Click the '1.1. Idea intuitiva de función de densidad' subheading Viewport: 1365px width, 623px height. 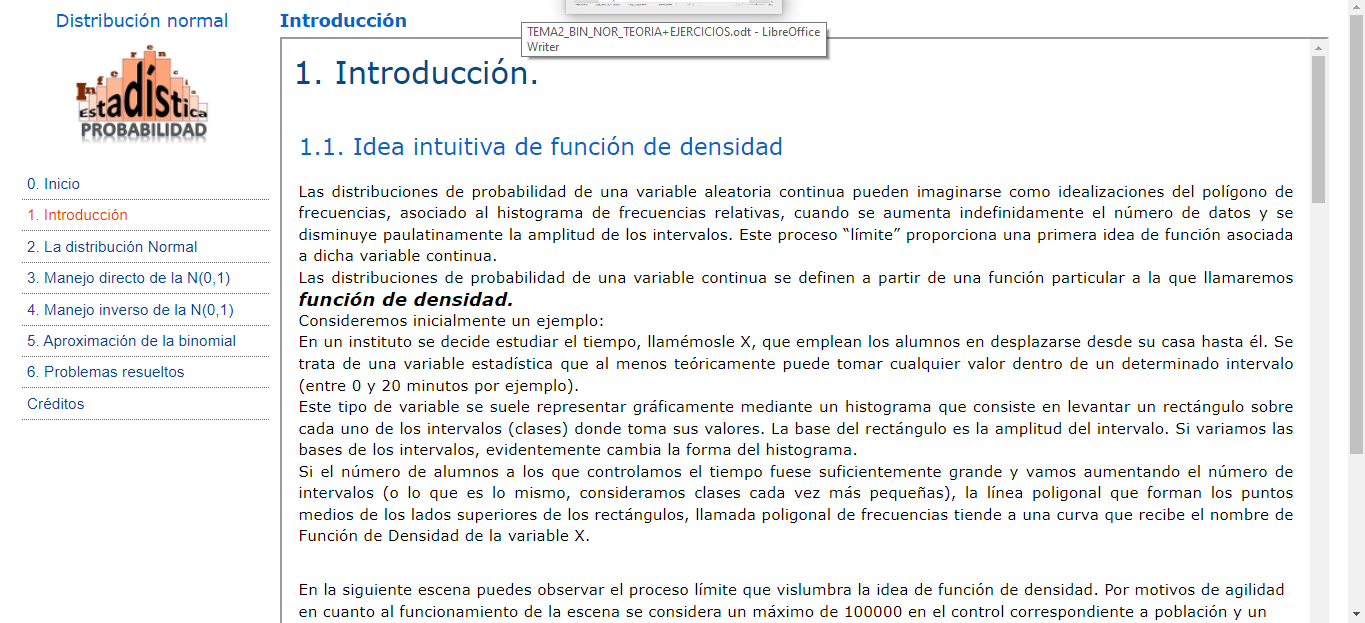click(x=540, y=147)
